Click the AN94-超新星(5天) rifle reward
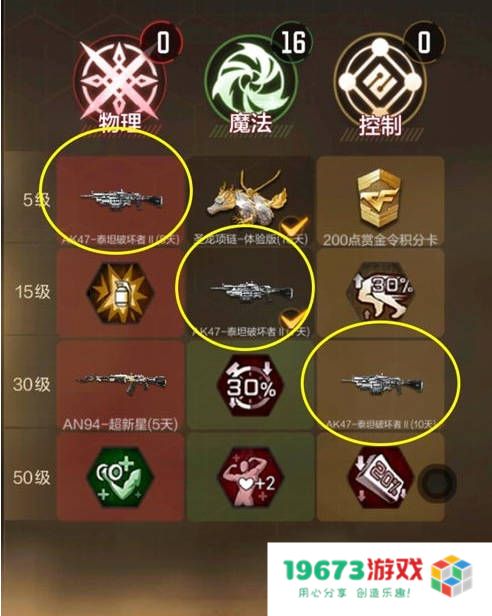Screen dimensions: 492x616 click(121, 387)
